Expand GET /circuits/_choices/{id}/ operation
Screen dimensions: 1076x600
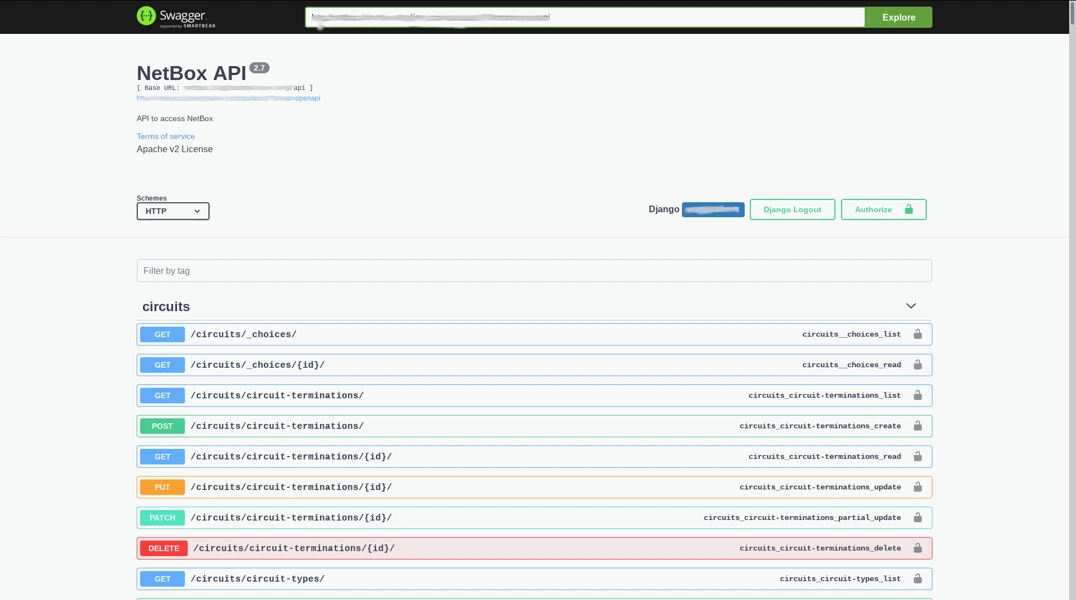tap(534, 365)
